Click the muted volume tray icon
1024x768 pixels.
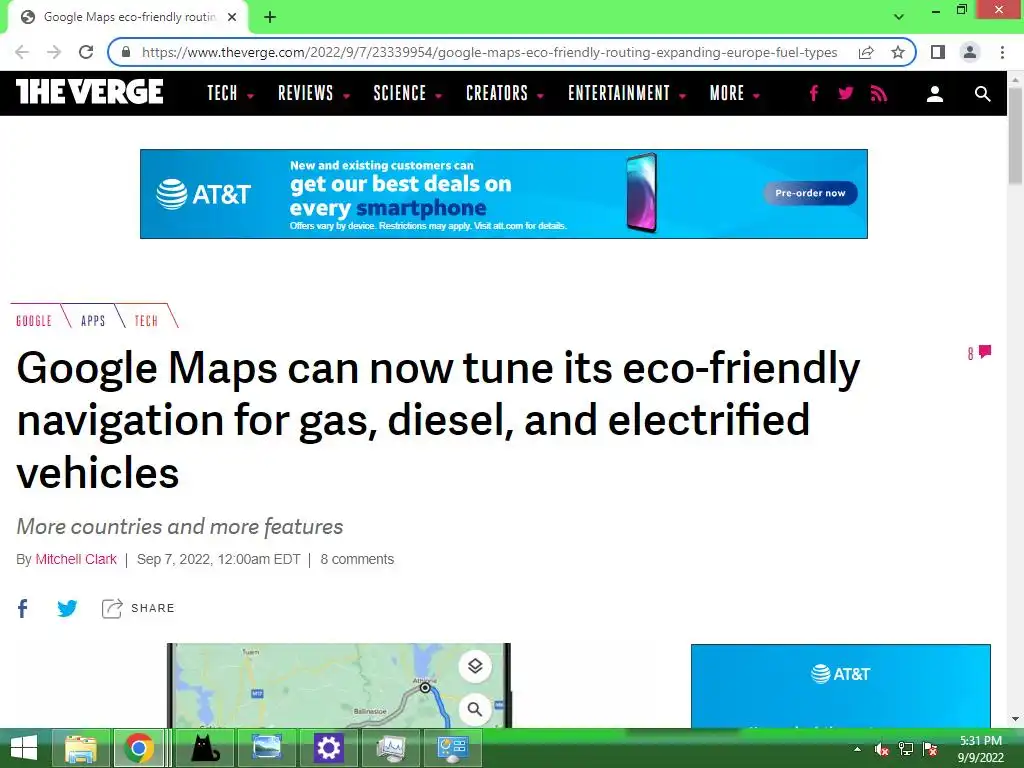(881, 749)
